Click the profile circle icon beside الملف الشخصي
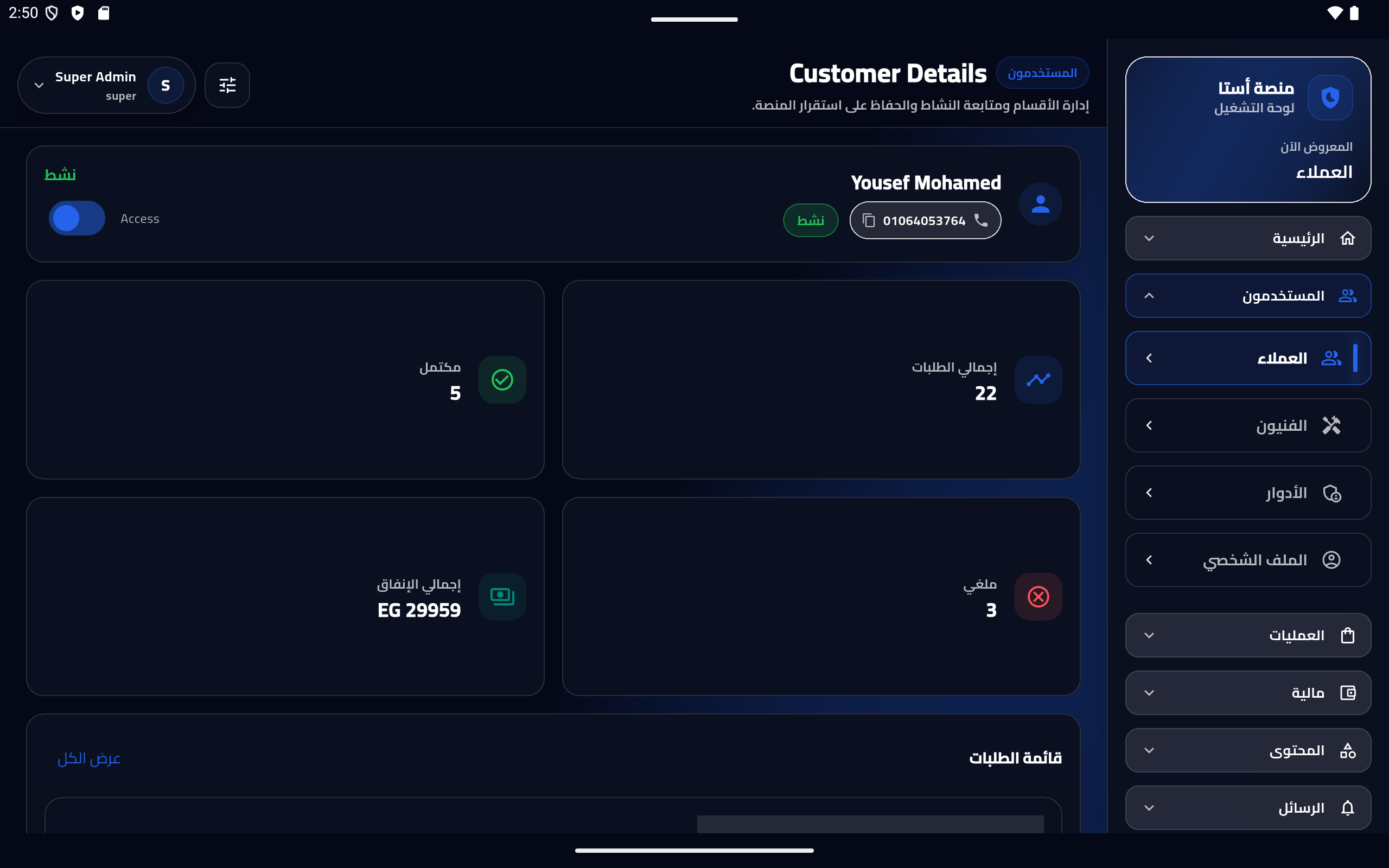 point(1331,560)
